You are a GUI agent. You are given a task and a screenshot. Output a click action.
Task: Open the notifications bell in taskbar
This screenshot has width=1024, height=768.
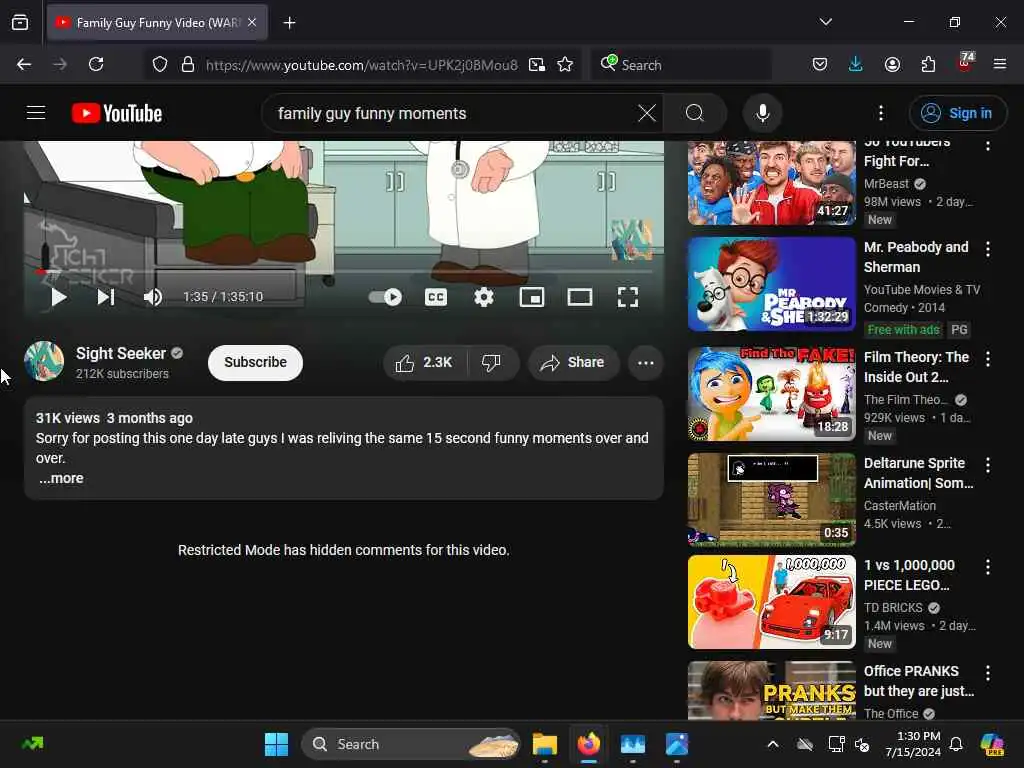click(956, 744)
